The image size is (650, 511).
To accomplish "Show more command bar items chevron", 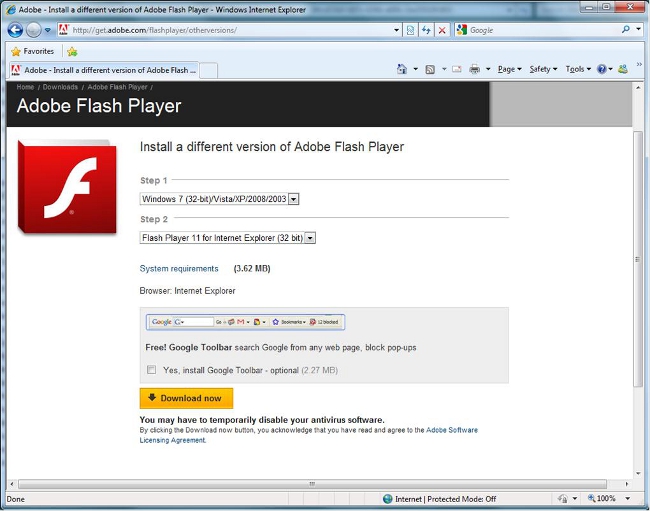I will tap(639, 65).
